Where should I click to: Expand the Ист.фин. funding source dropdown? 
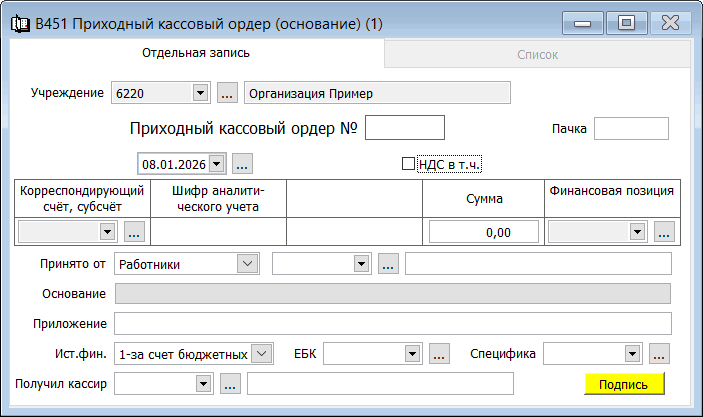(x=260, y=354)
